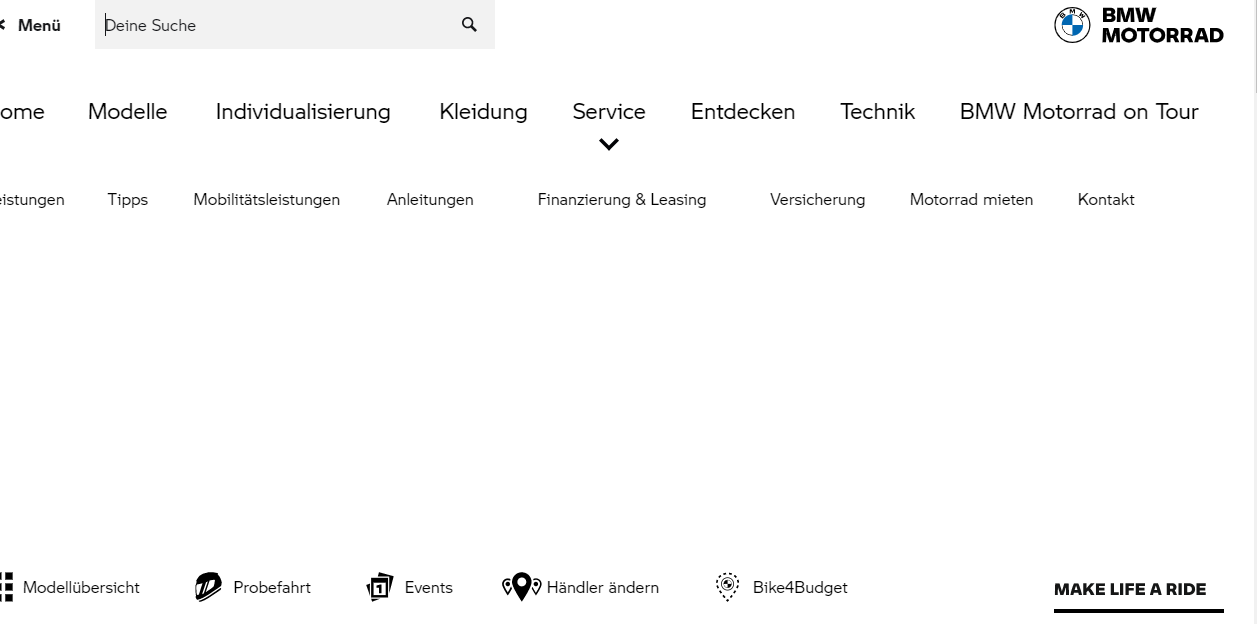Viewport: 1257px width, 624px height.
Task: Open the Versicherung submenu link
Action: click(817, 200)
